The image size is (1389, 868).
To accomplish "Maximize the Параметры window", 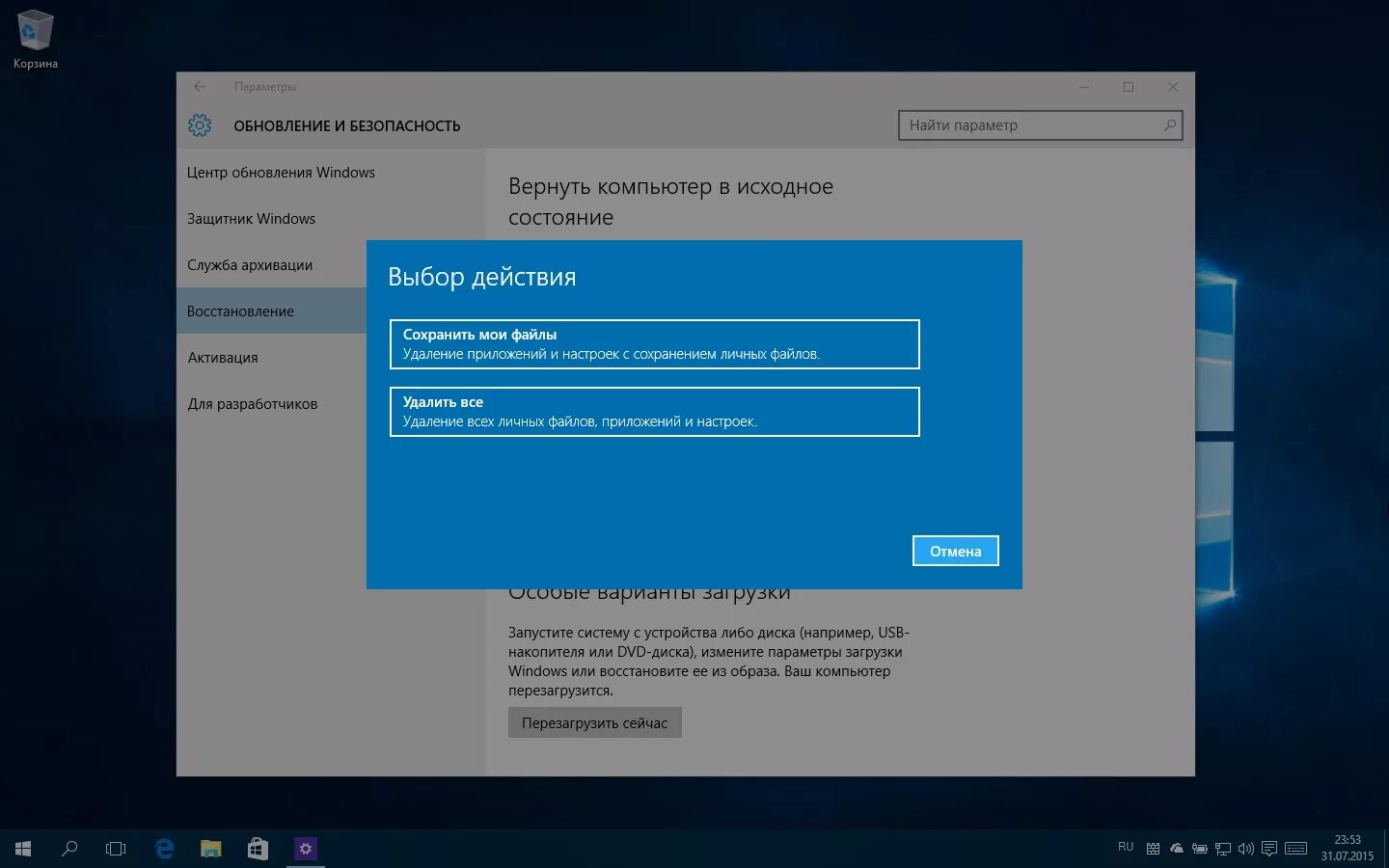I will coord(1129,87).
